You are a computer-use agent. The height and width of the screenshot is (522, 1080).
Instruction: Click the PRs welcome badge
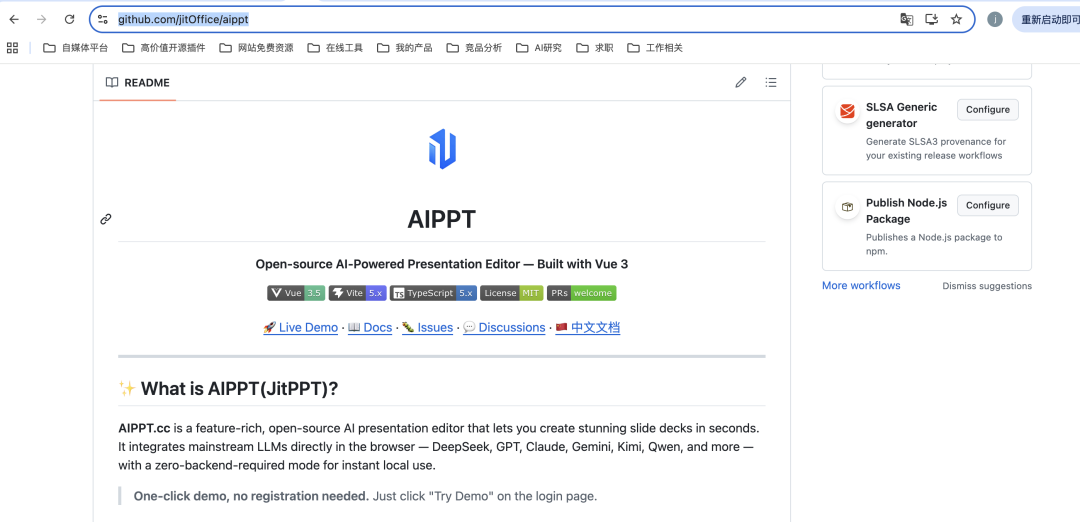[x=582, y=293]
